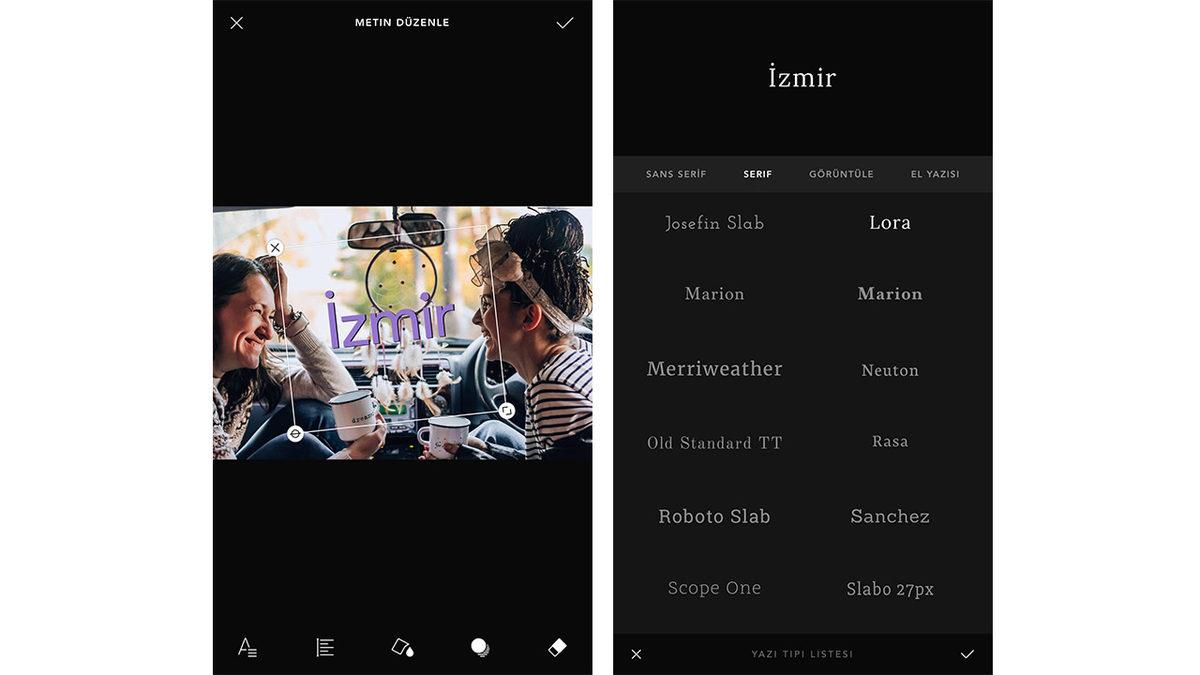Viewport: 1200px width, 675px height.
Task: Apply the Josefin Slab font
Action: [714, 223]
